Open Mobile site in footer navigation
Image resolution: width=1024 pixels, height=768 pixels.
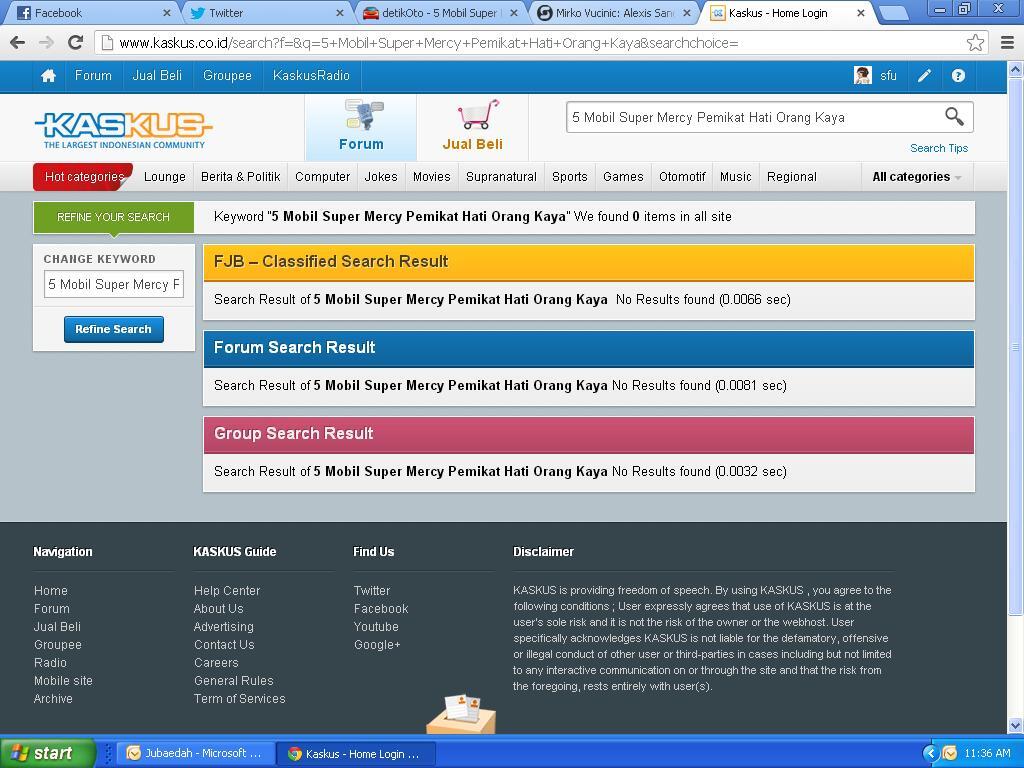(63, 680)
